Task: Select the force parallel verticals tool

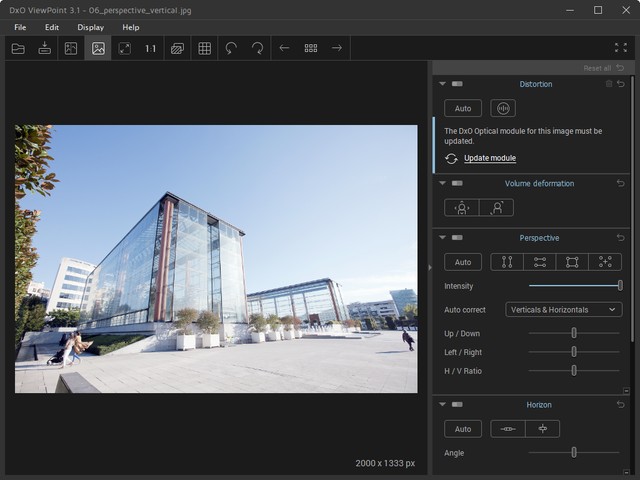Action: click(x=507, y=262)
